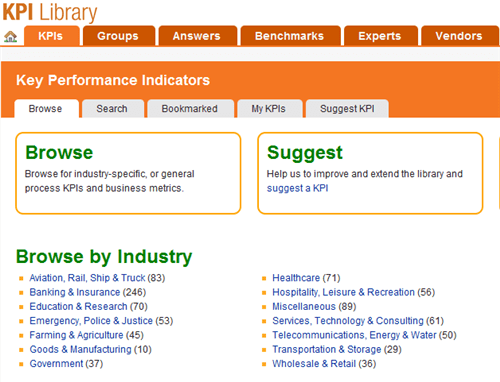
Task: Open Goods & Manufacturing category
Action: click(x=80, y=349)
